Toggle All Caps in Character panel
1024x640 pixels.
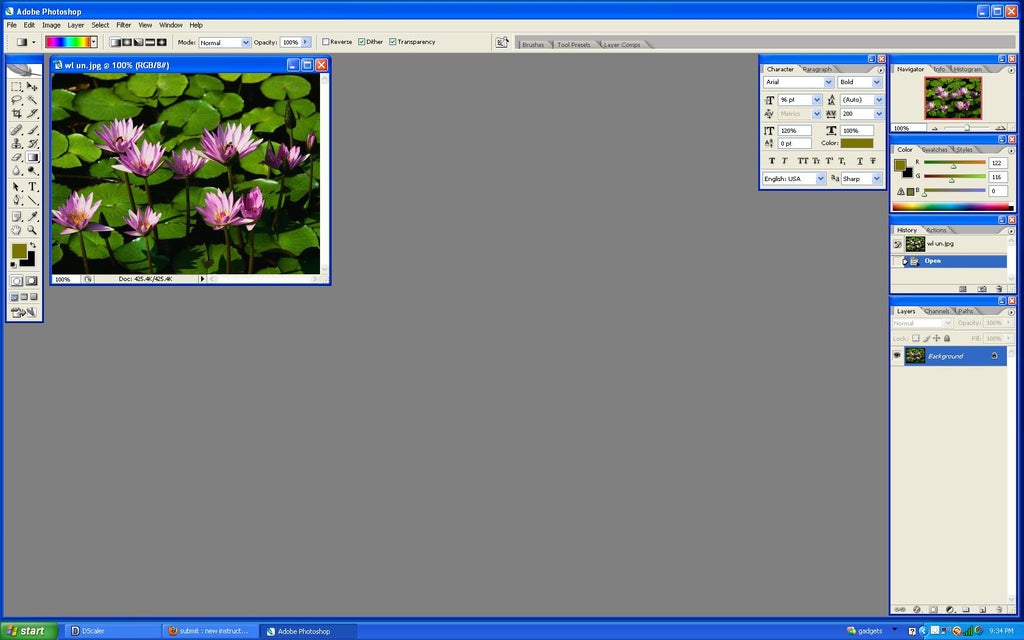click(x=802, y=161)
